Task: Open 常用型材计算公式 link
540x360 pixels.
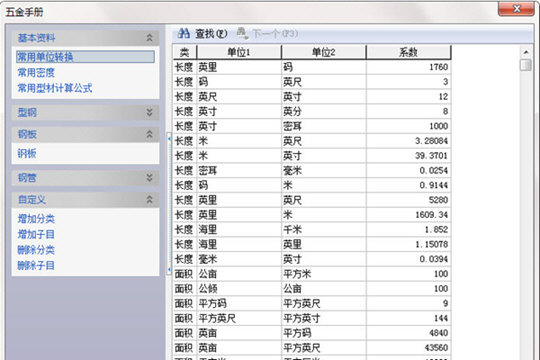Action: pos(55,88)
